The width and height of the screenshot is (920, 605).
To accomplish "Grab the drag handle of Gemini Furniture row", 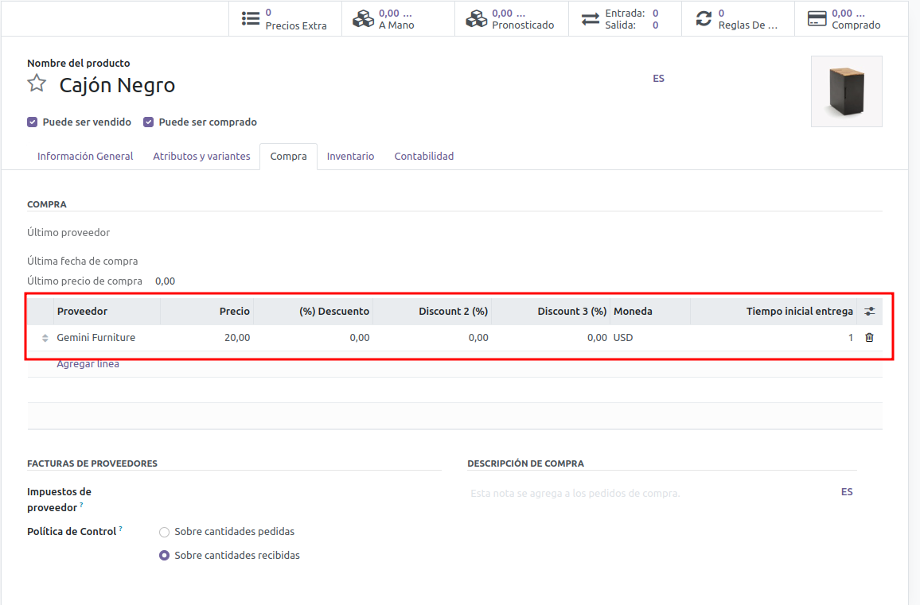I will pyautogui.click(x=44, y=338).
